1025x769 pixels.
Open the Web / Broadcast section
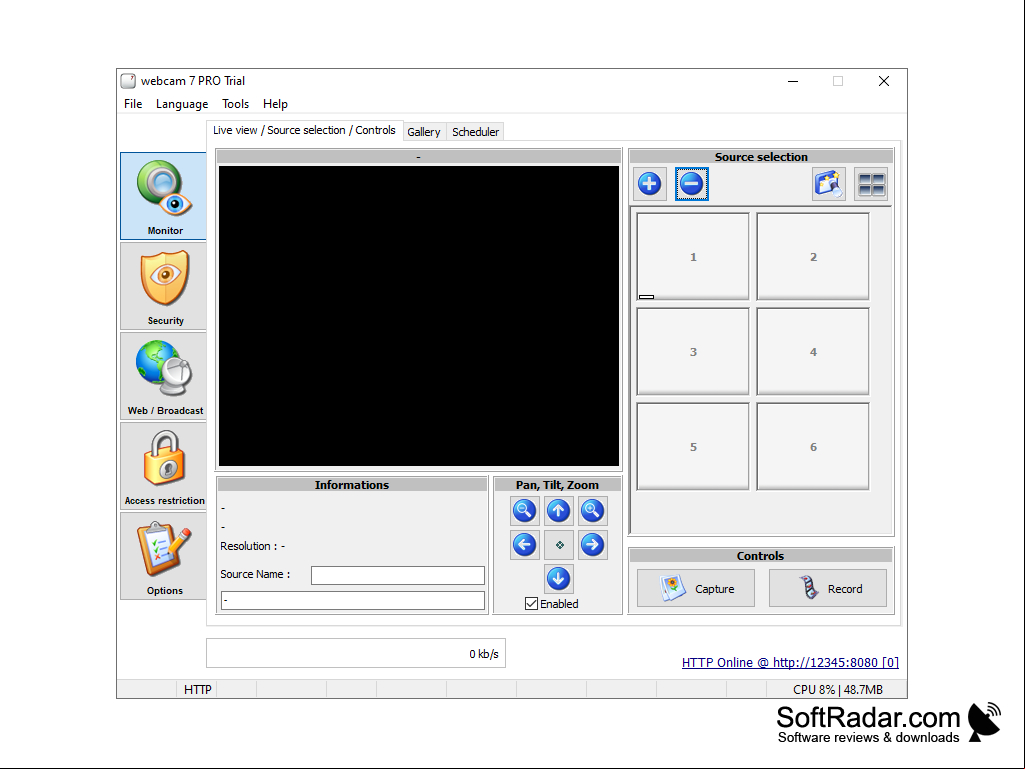pos(163,376)
